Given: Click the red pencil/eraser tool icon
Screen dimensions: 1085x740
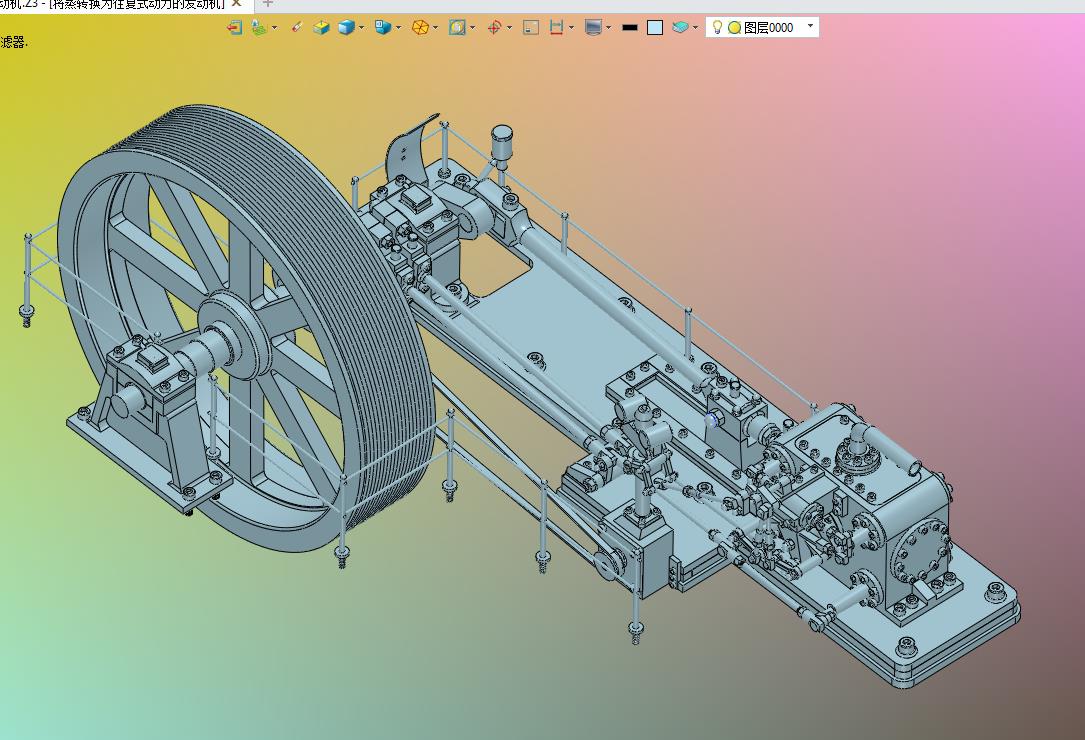Looking at the screenshot, I should click(x=297, y=28).
